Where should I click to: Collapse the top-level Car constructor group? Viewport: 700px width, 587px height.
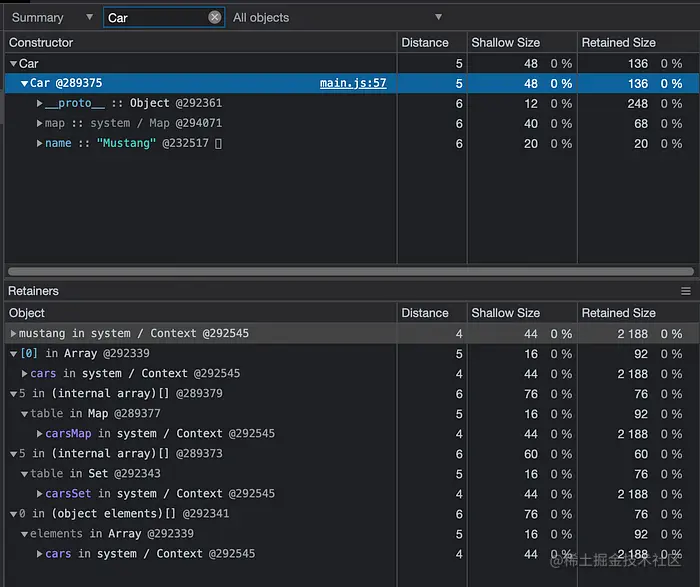13,64
